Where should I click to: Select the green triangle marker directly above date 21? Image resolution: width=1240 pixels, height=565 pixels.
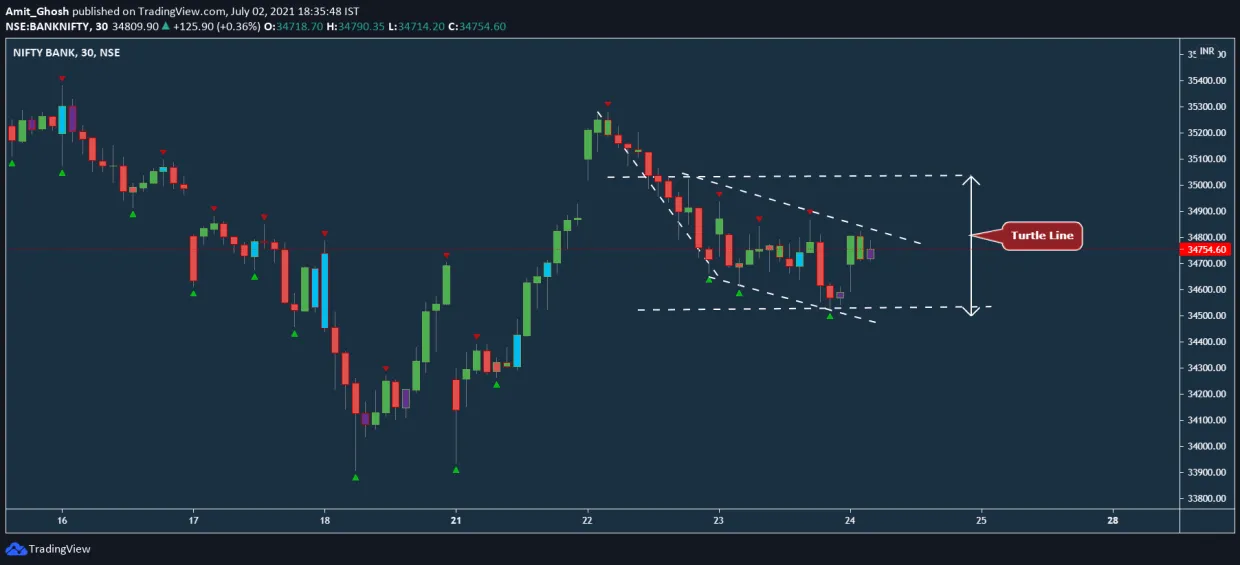[x=456, y=469]
